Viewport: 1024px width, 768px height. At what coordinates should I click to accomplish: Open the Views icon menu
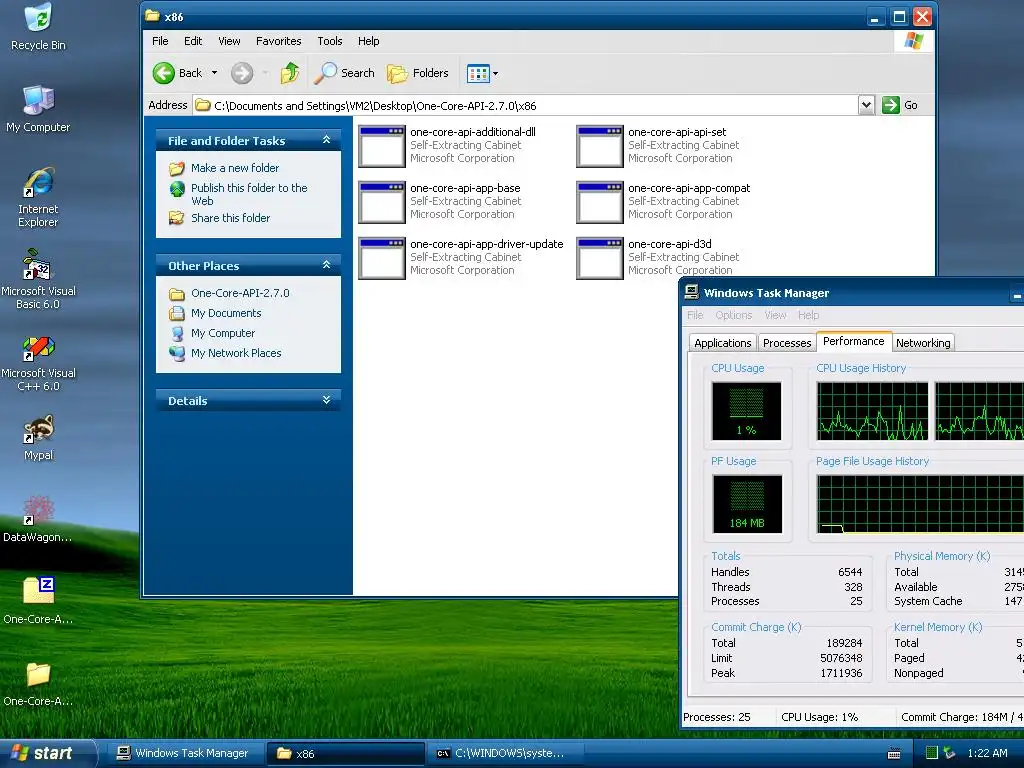pyautogui.click(x=482, y=73)
